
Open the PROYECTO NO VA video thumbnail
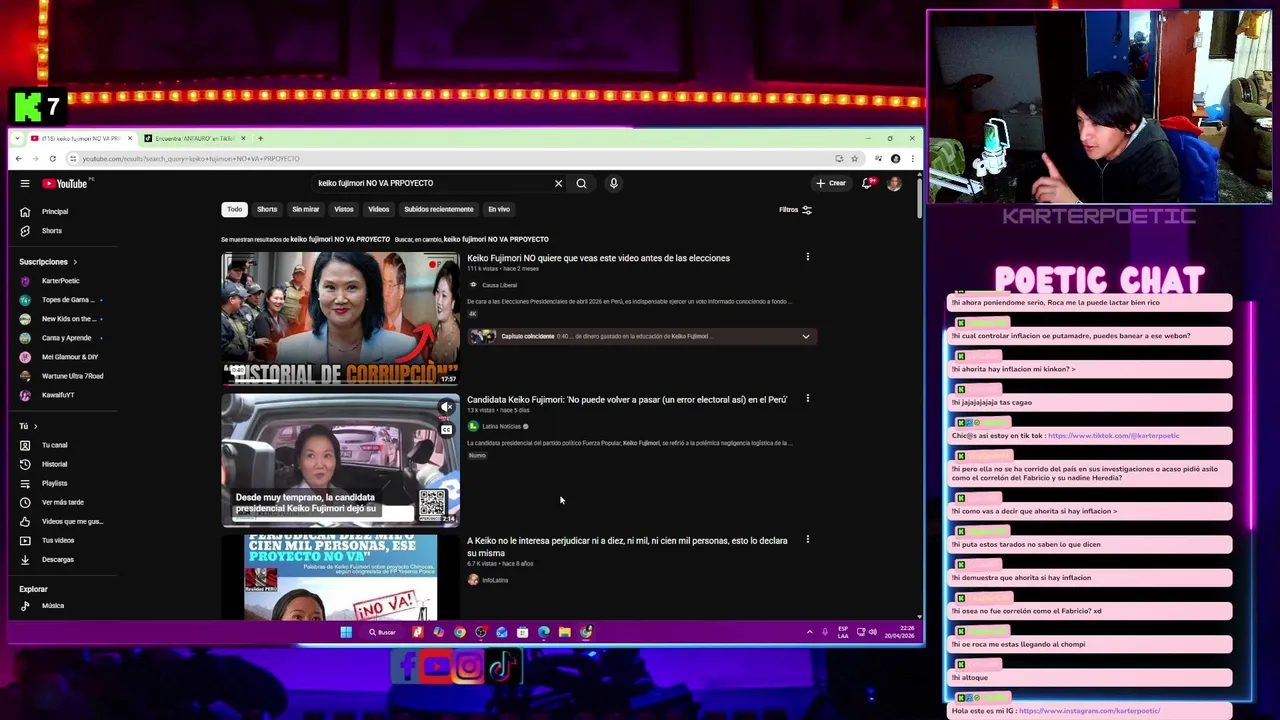coord(340,577)
